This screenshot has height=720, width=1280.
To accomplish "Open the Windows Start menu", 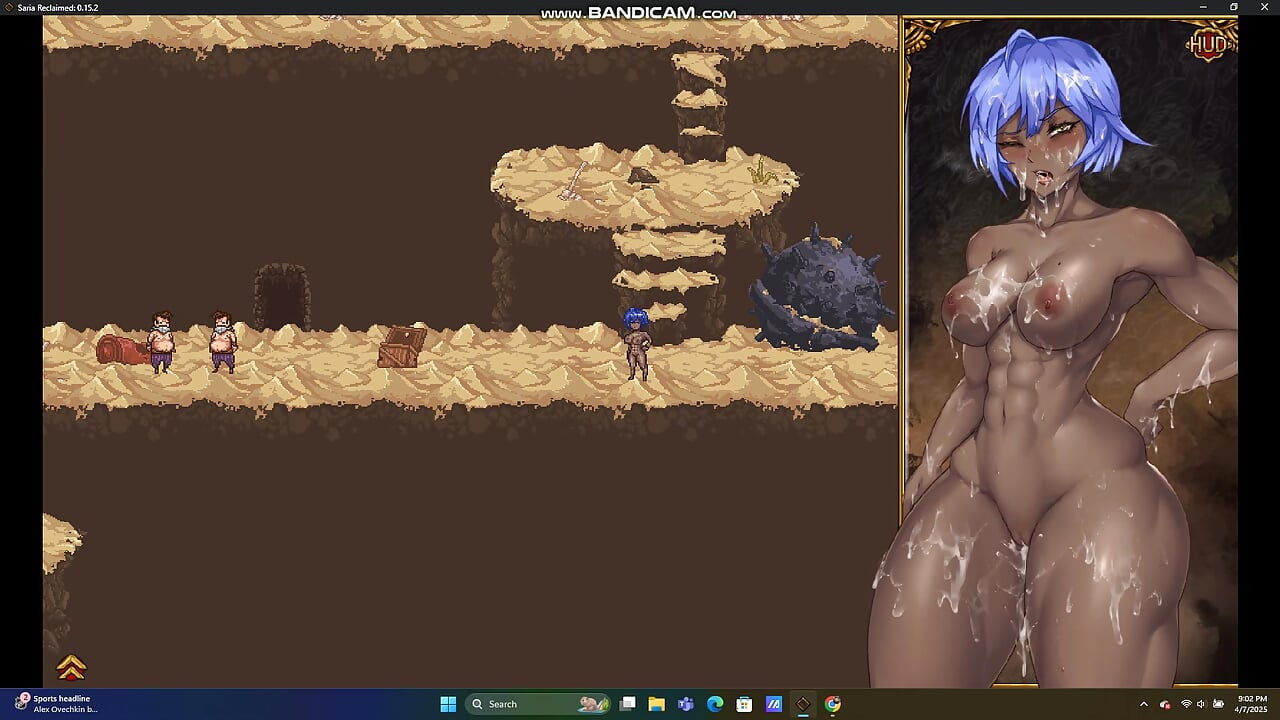I will click(448, 704).
